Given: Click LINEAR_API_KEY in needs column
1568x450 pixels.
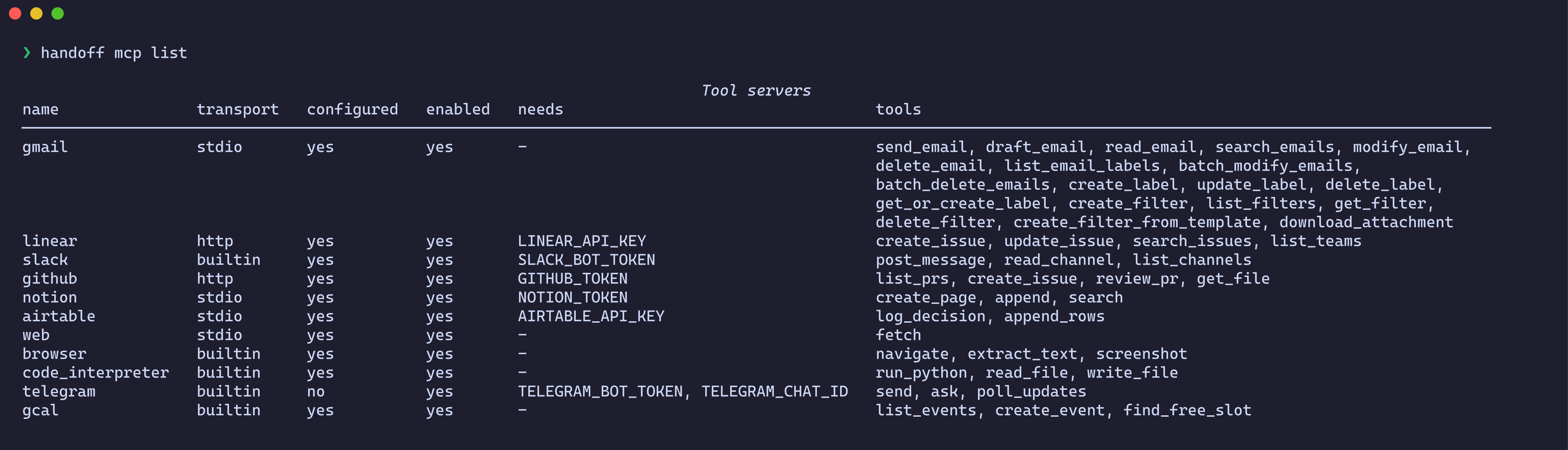Looking at the screenshot, I should tap(581, 241).
